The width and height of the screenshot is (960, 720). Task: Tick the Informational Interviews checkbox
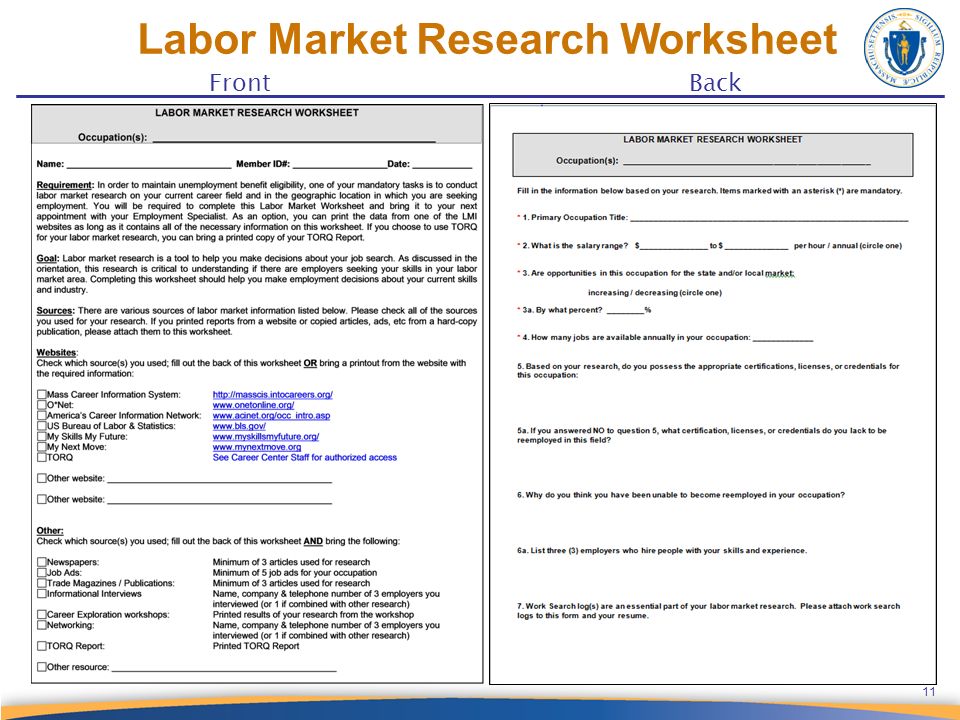click(x=42, y=593)
